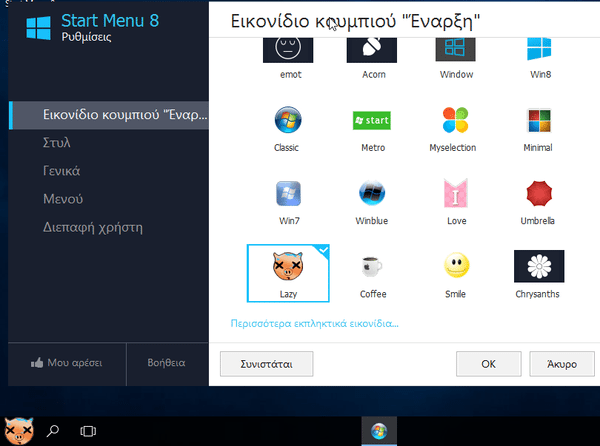Select the Win7 start button icon
Image resolution: width=600 pixels, height=446 pixels.
click(x=288, y=194)
